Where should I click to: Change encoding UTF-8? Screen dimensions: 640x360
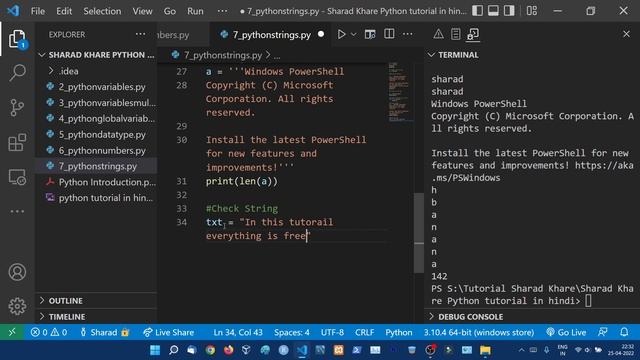point(332,332)
